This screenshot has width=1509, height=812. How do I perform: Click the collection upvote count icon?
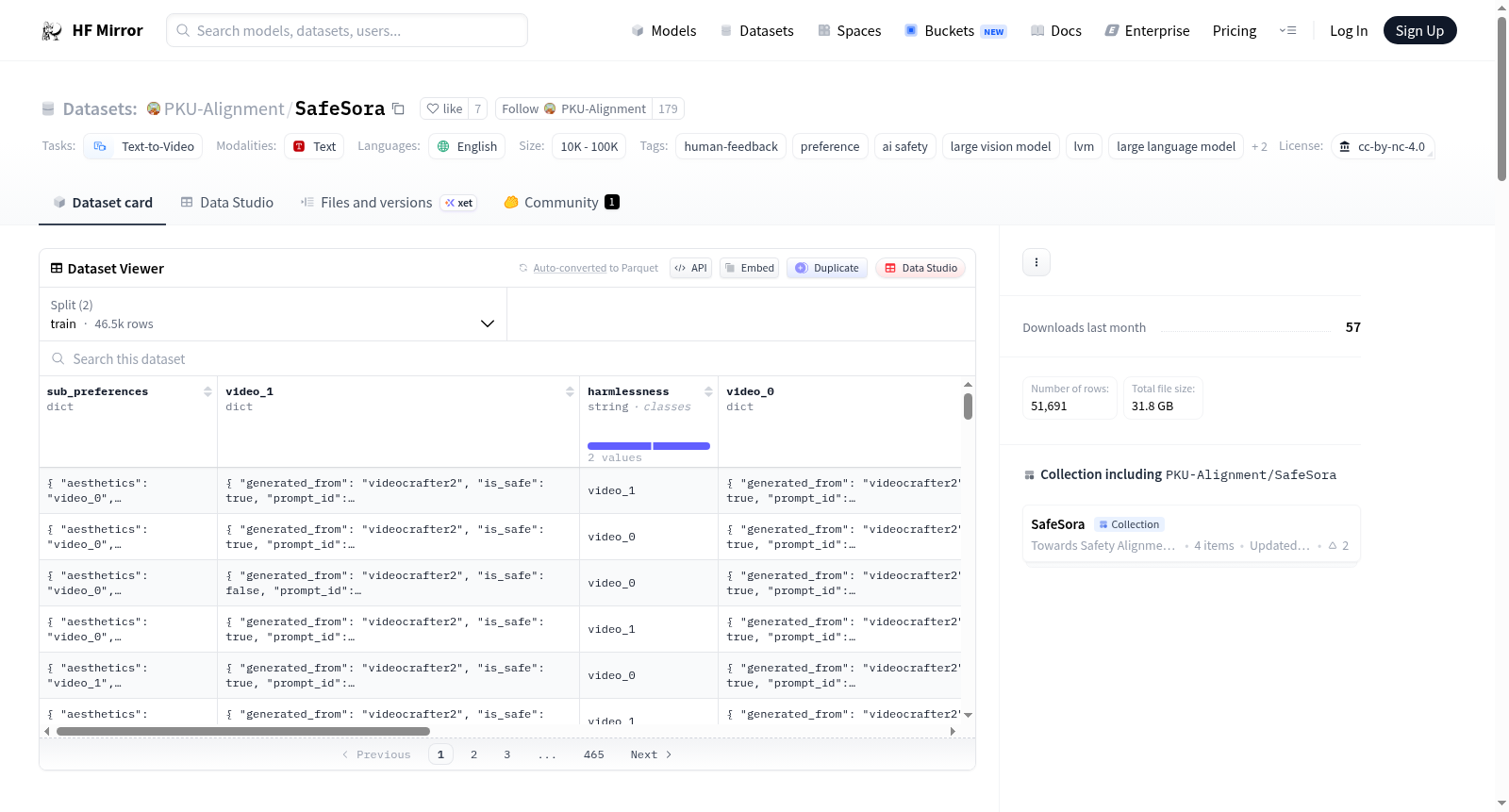click(1333, 546)
